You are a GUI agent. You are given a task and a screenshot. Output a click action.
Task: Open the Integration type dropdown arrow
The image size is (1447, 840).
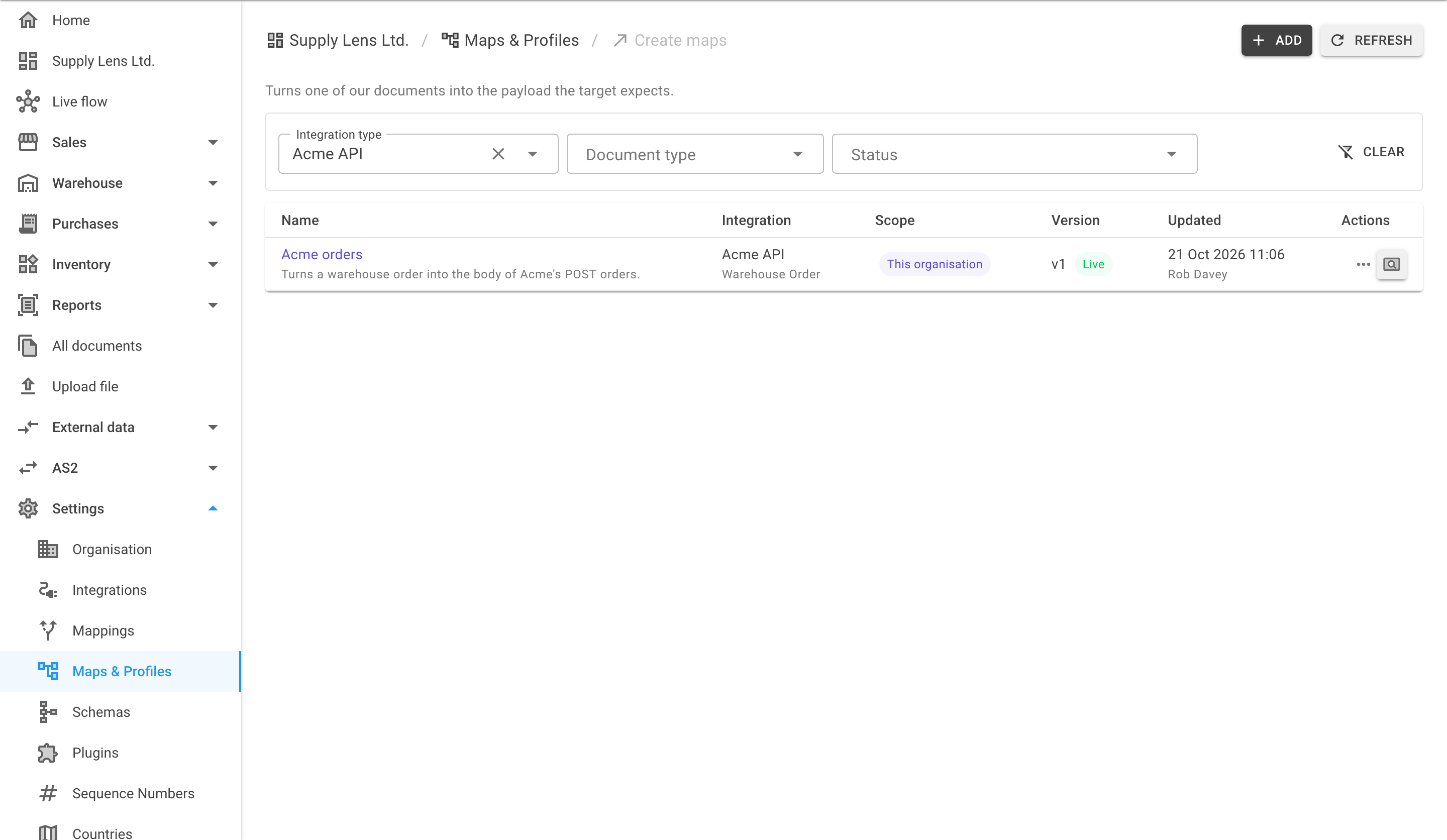532,154
